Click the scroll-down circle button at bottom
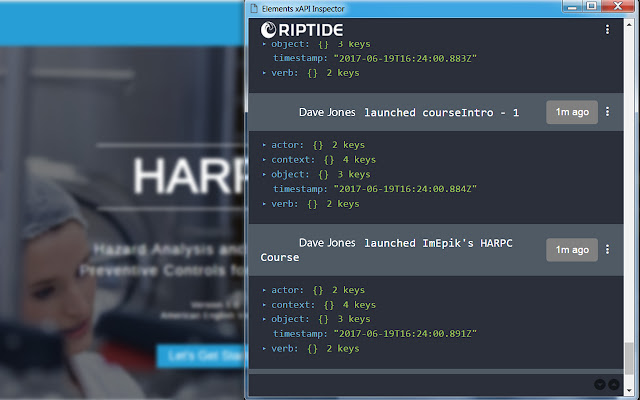The height and width of the screenshot is (400, 640). pos(600,384)
